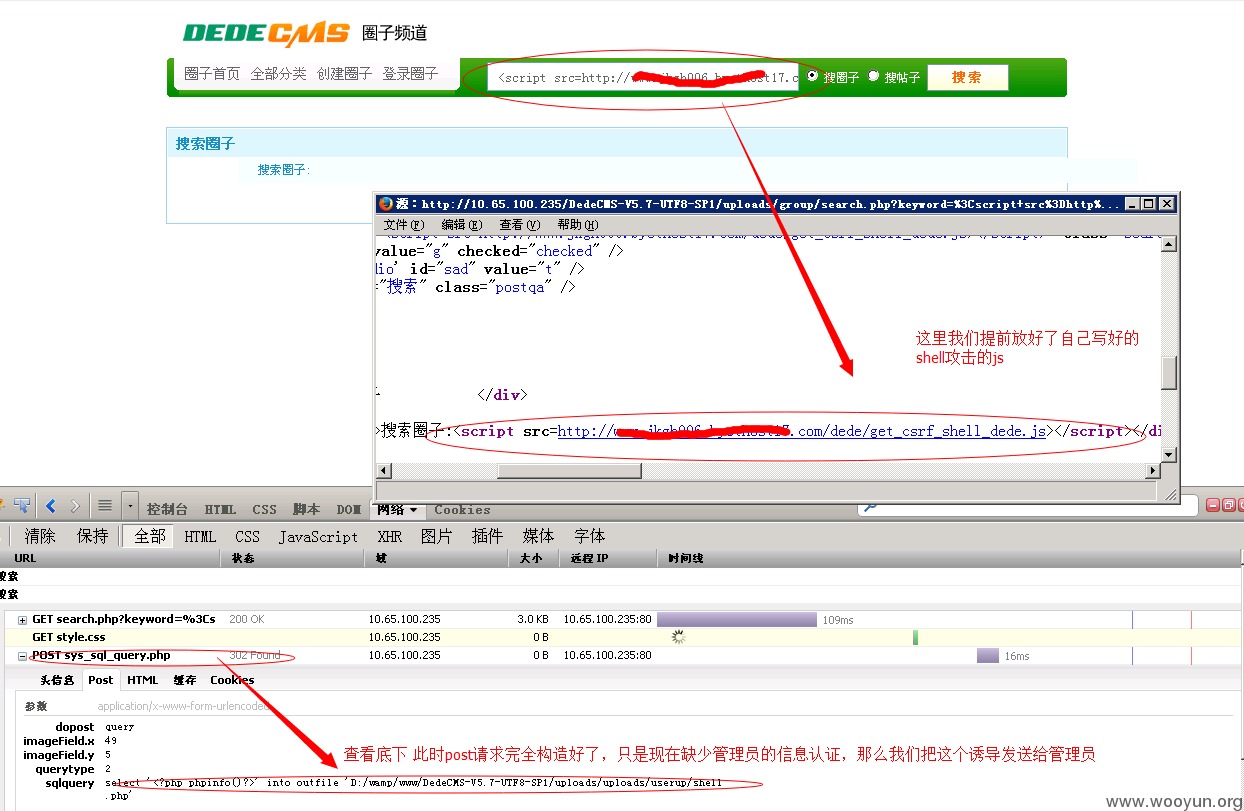Viewport: 1244px width, 811px height.
Task: Detach Firebug into a separate window icon
Action: point(1228,505)
